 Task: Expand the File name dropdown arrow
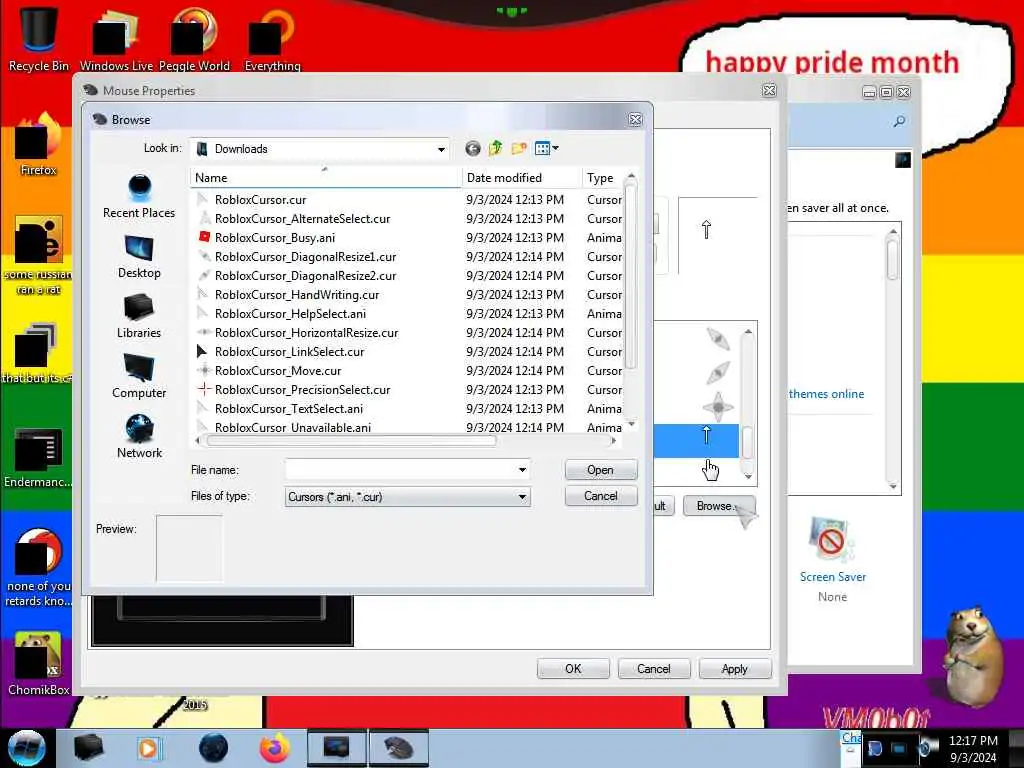(522, 470)
